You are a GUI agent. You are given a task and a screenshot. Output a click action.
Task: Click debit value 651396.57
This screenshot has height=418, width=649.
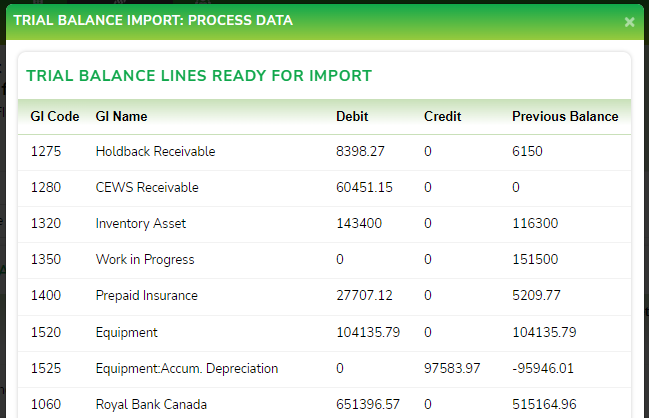click(x=368, y=404)
